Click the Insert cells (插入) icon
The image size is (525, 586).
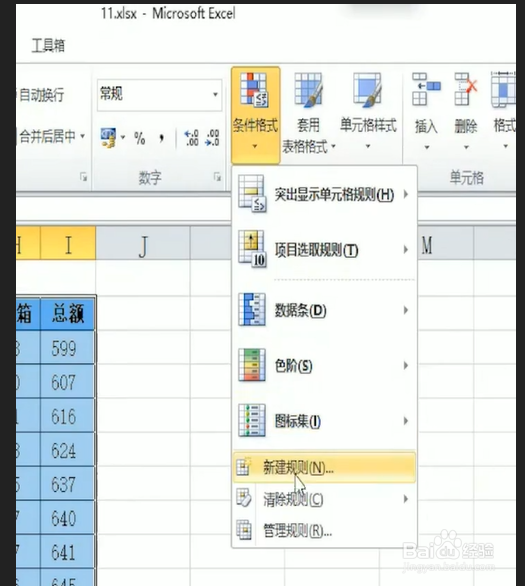click(x=426, y=89)
